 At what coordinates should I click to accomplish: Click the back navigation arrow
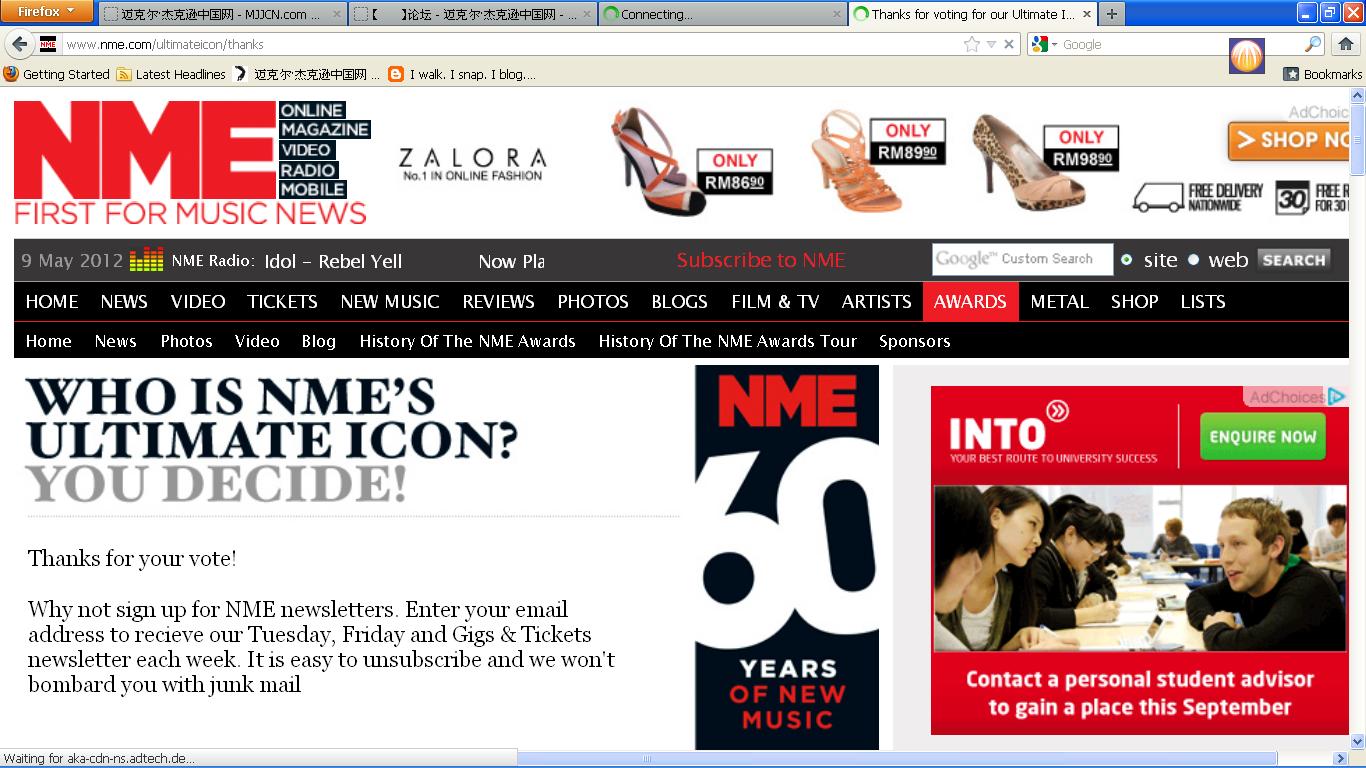pyautogui.click(x=21, y=45)
